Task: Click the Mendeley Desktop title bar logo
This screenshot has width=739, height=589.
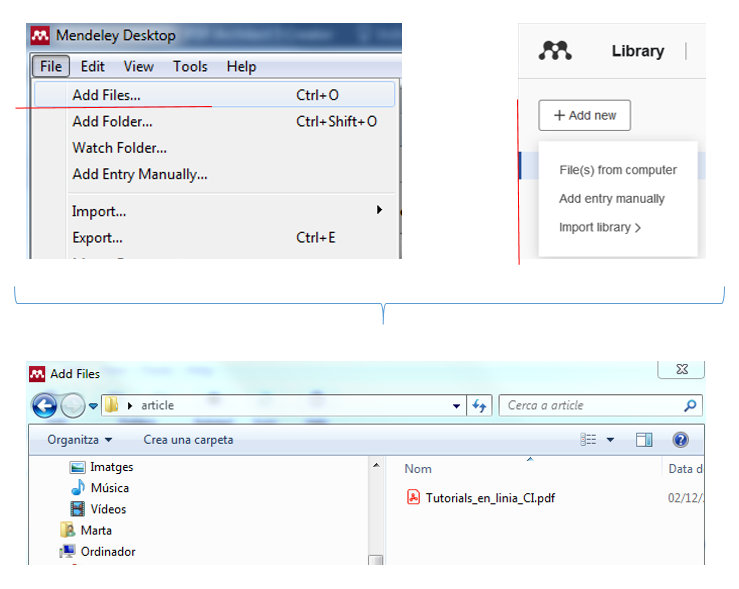Action: [x=40, y=35]
